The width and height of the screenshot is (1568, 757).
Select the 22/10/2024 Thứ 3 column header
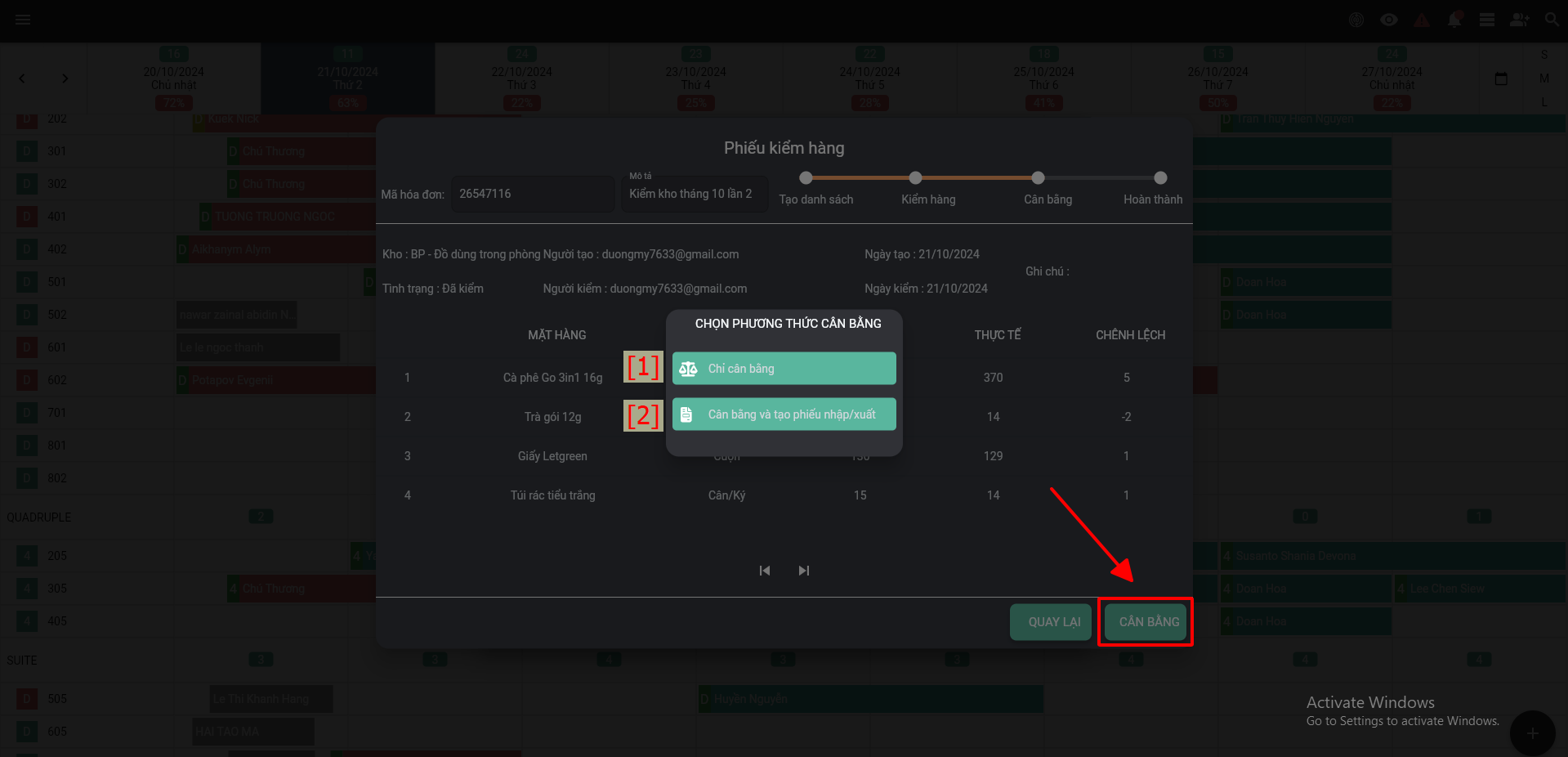point(522,78)
